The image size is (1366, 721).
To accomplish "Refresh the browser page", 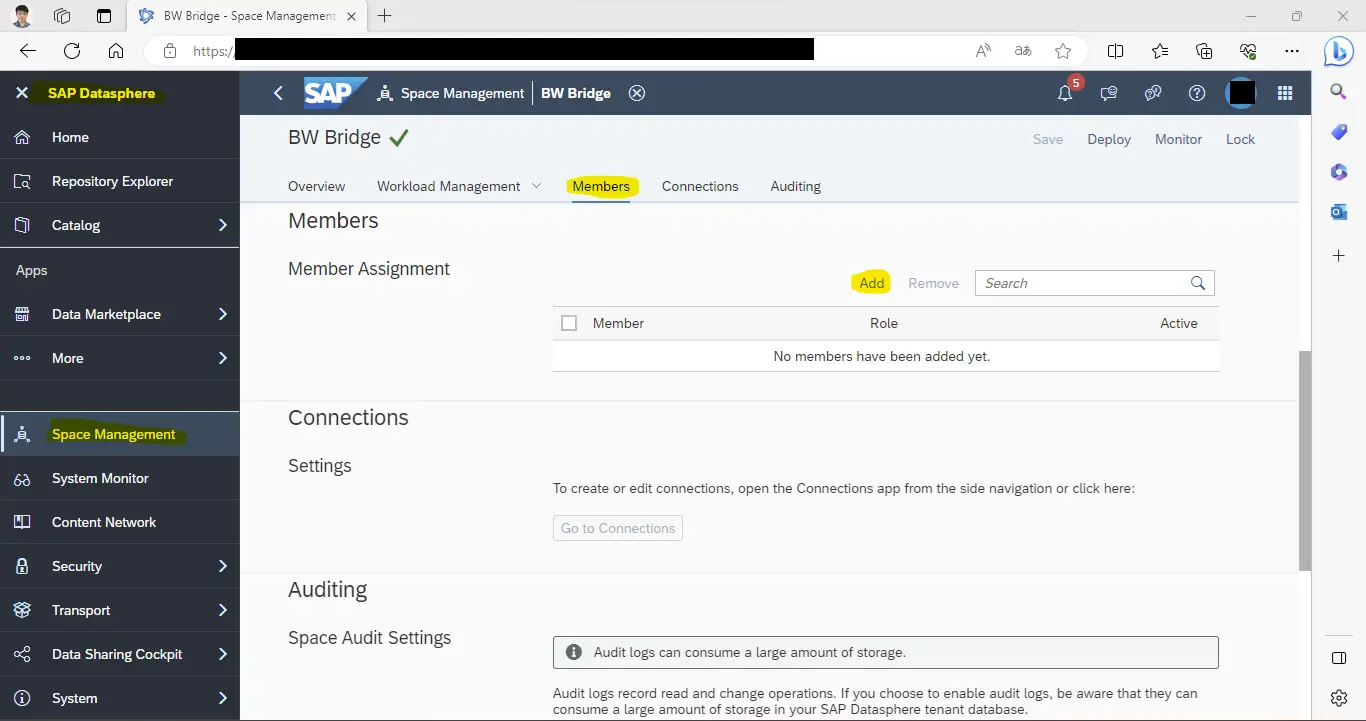I will click(72, 51).
